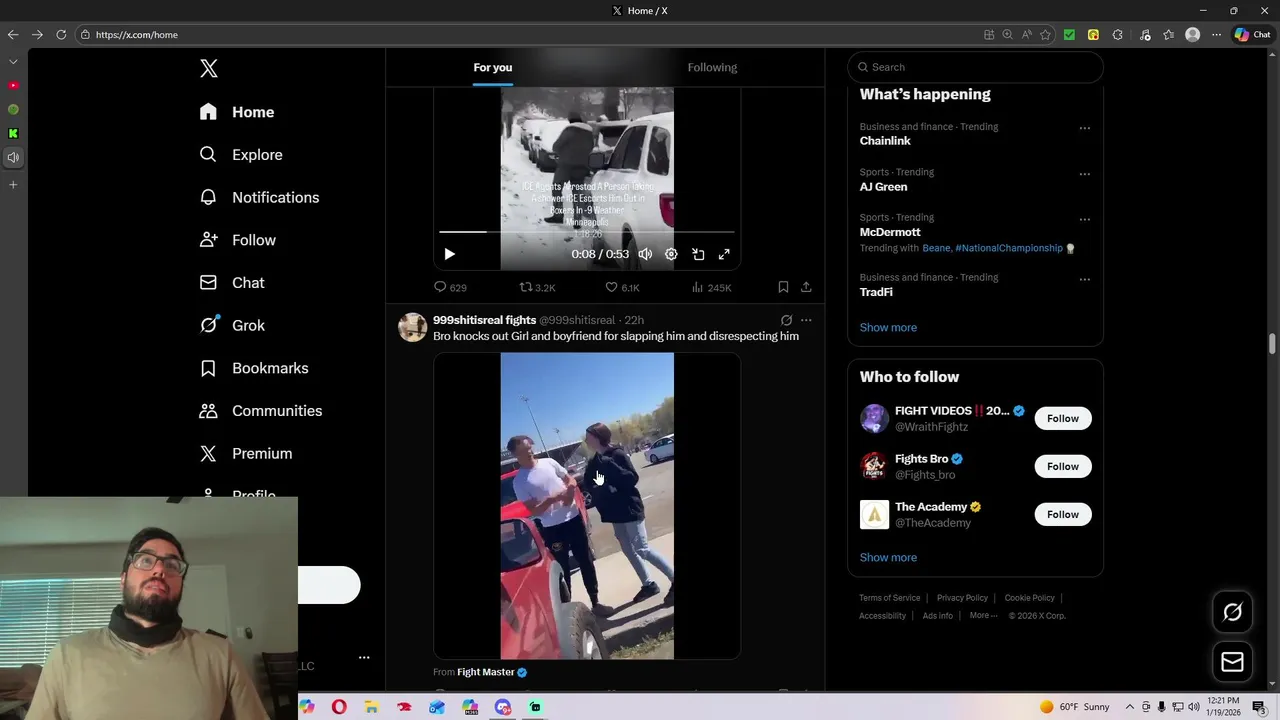The width and height of the screenshot is (1280, 720).
Task: Open Notifications in the sidebar
Action: (x=259, y=197)
